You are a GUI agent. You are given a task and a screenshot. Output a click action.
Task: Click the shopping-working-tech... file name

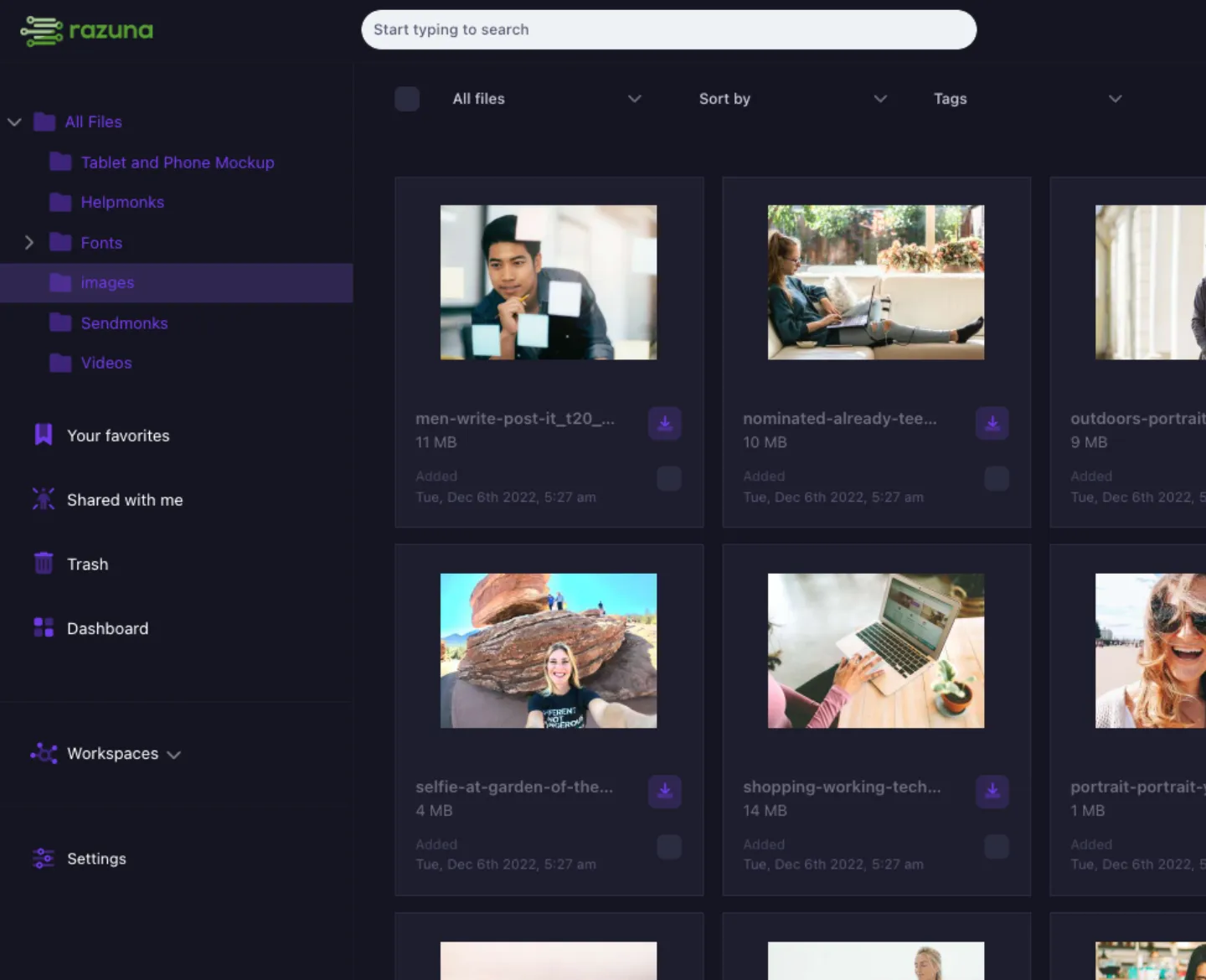(x=842, y=787)
